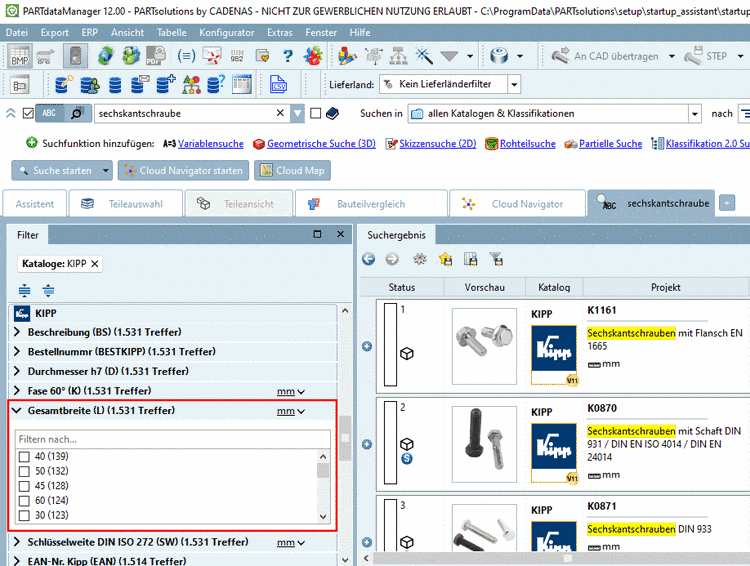The width and height of the screenshot is (750, 566).
Task: Collapse the Gesamtbreite (L) filter group
Action: (17, 411)
